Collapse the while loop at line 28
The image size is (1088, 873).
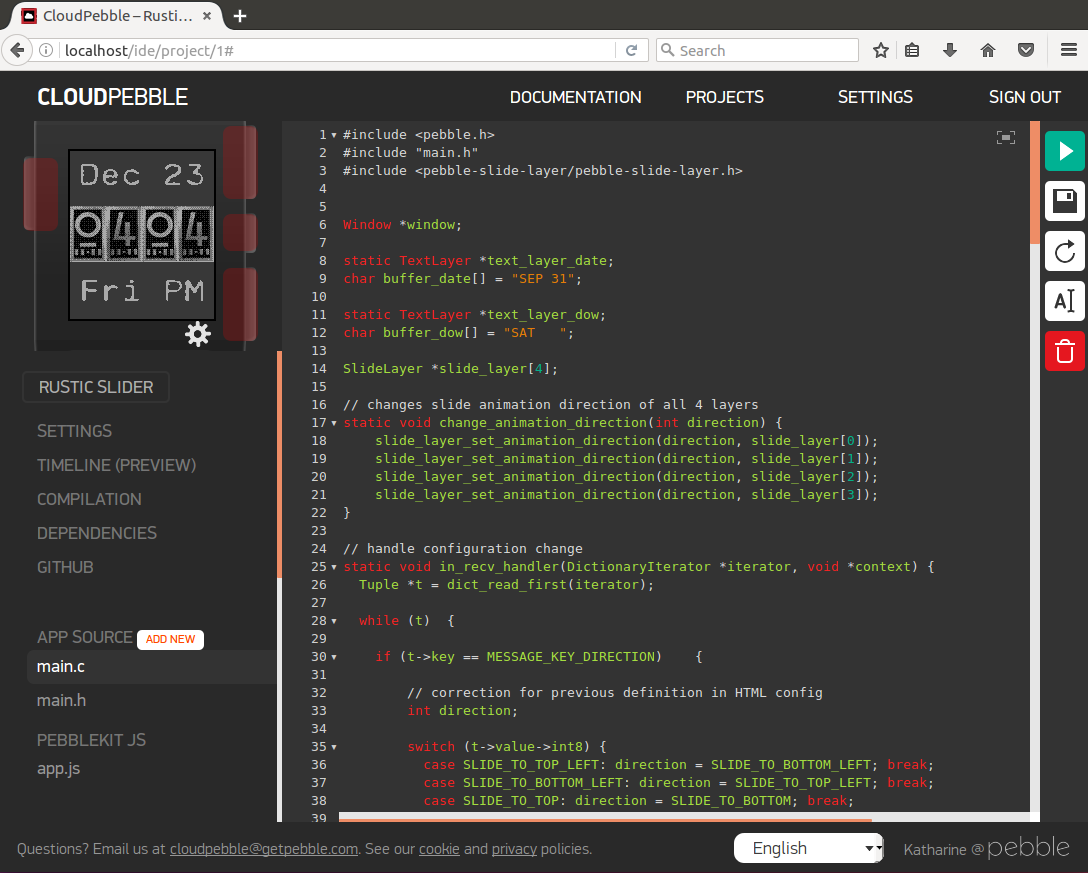[334, 621]
